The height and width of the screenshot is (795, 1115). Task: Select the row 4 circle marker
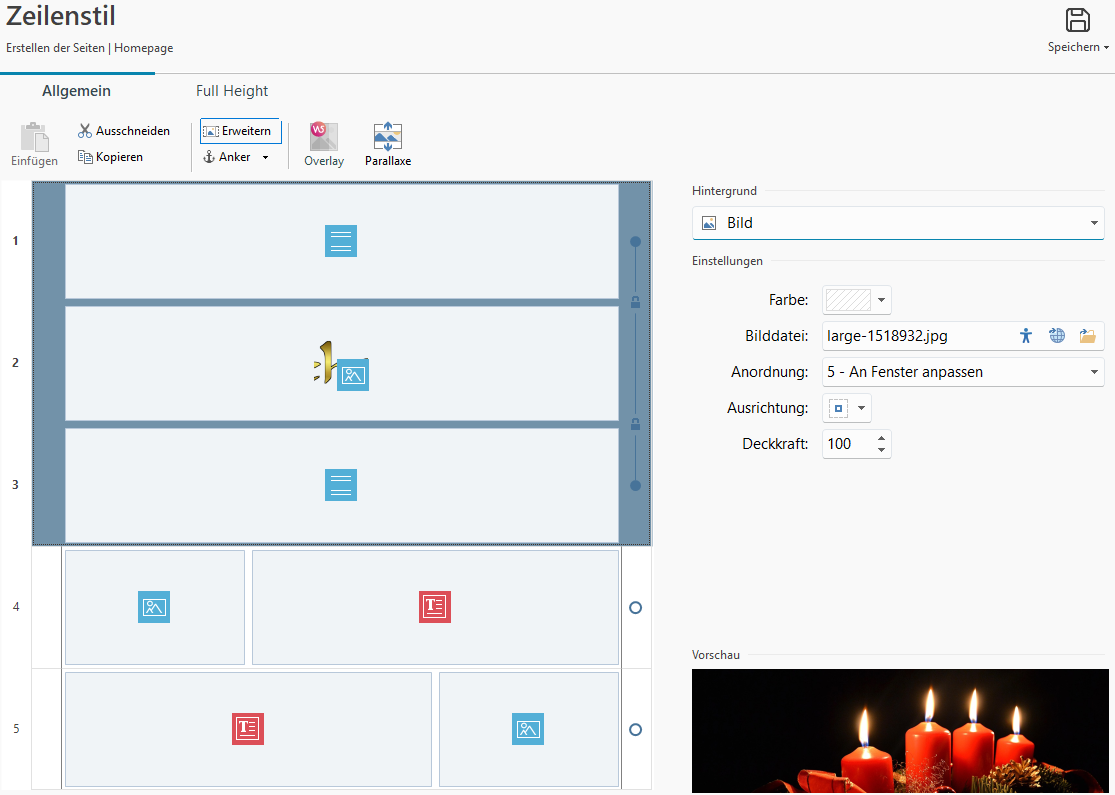635,607
